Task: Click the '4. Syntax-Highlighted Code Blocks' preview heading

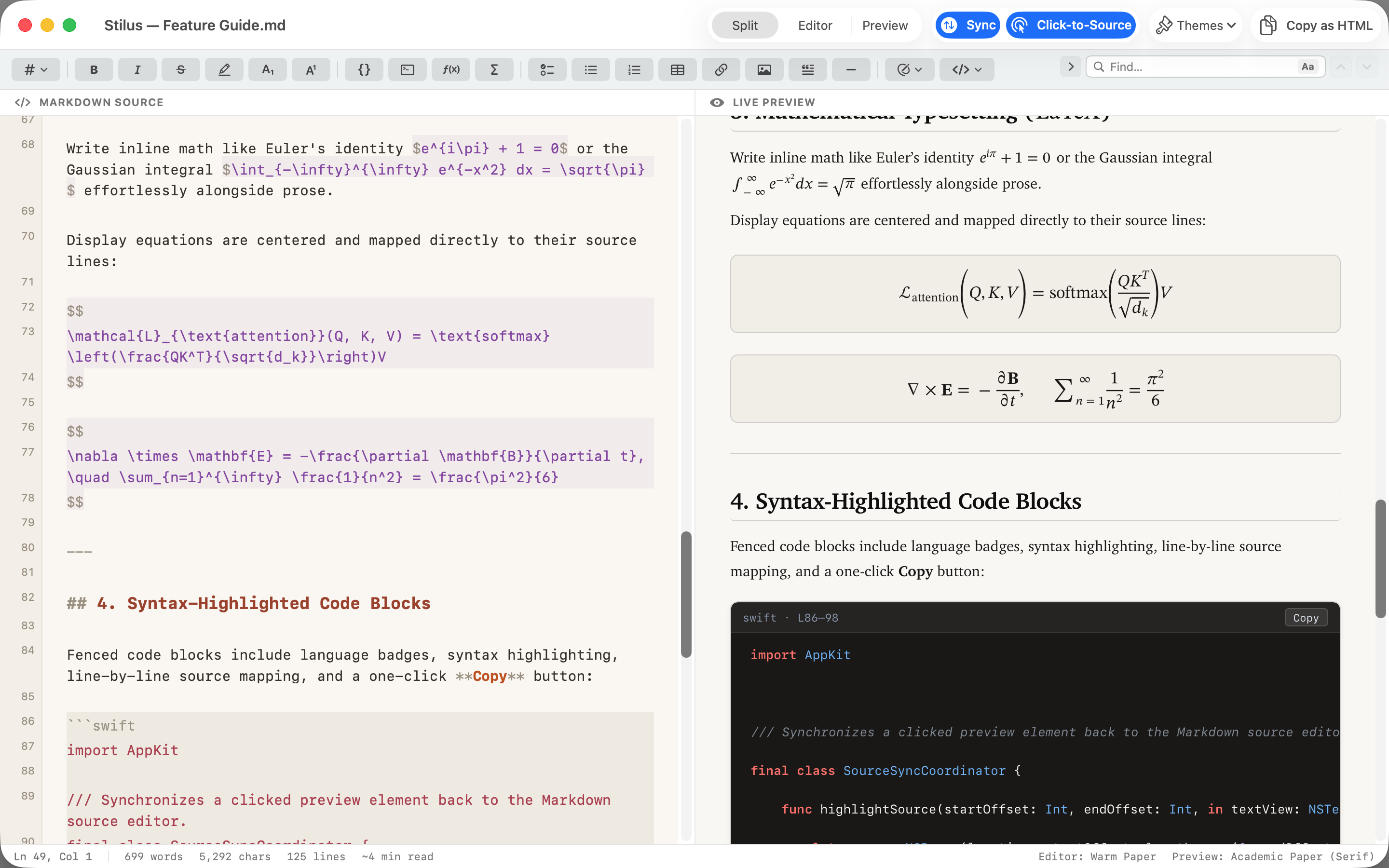Action: point(906,501)
